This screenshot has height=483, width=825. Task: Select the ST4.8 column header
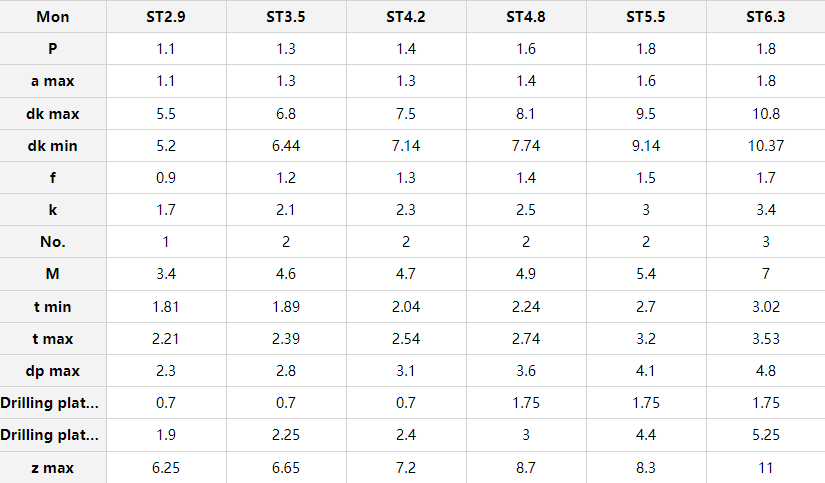526,17
